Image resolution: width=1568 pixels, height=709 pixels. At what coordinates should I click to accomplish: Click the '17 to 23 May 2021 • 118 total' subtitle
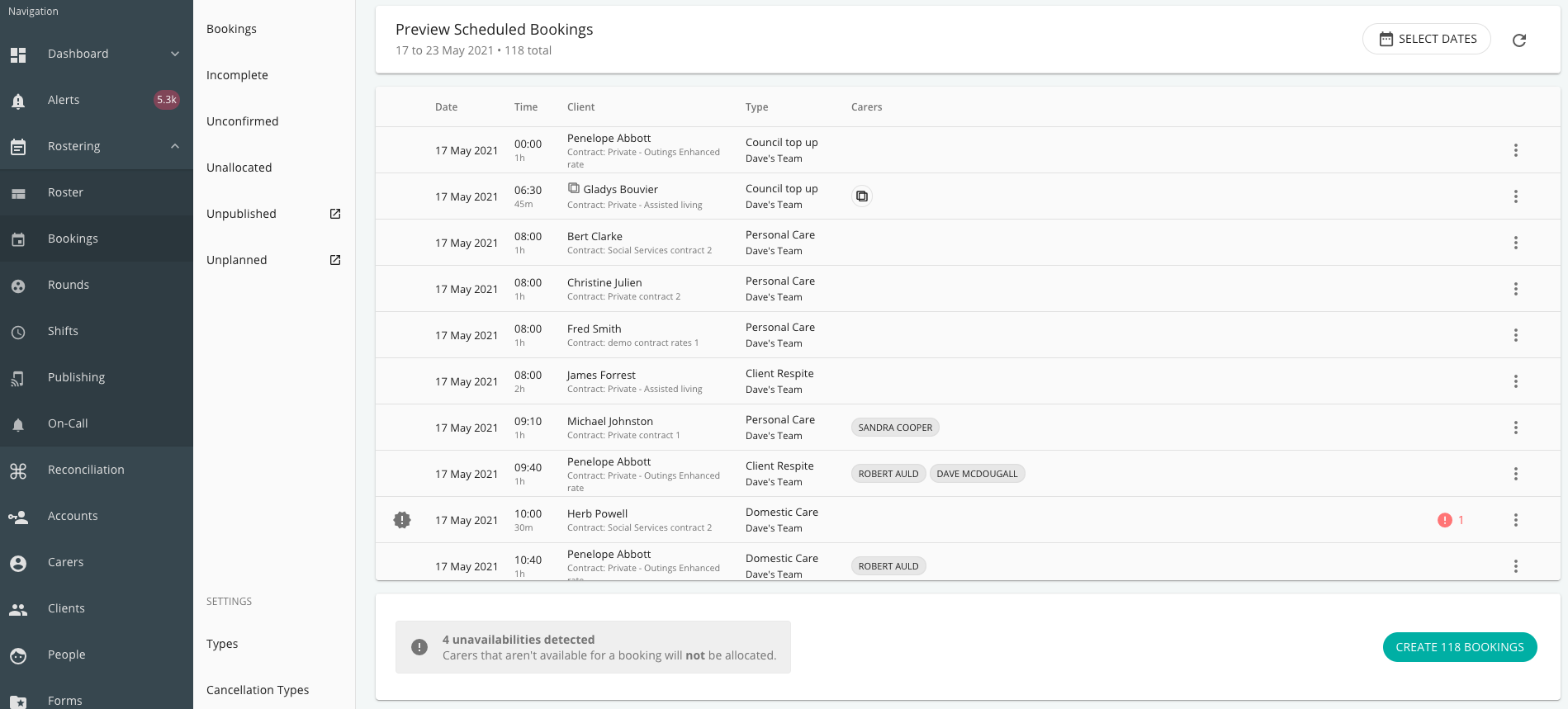(x=473, y=50)
